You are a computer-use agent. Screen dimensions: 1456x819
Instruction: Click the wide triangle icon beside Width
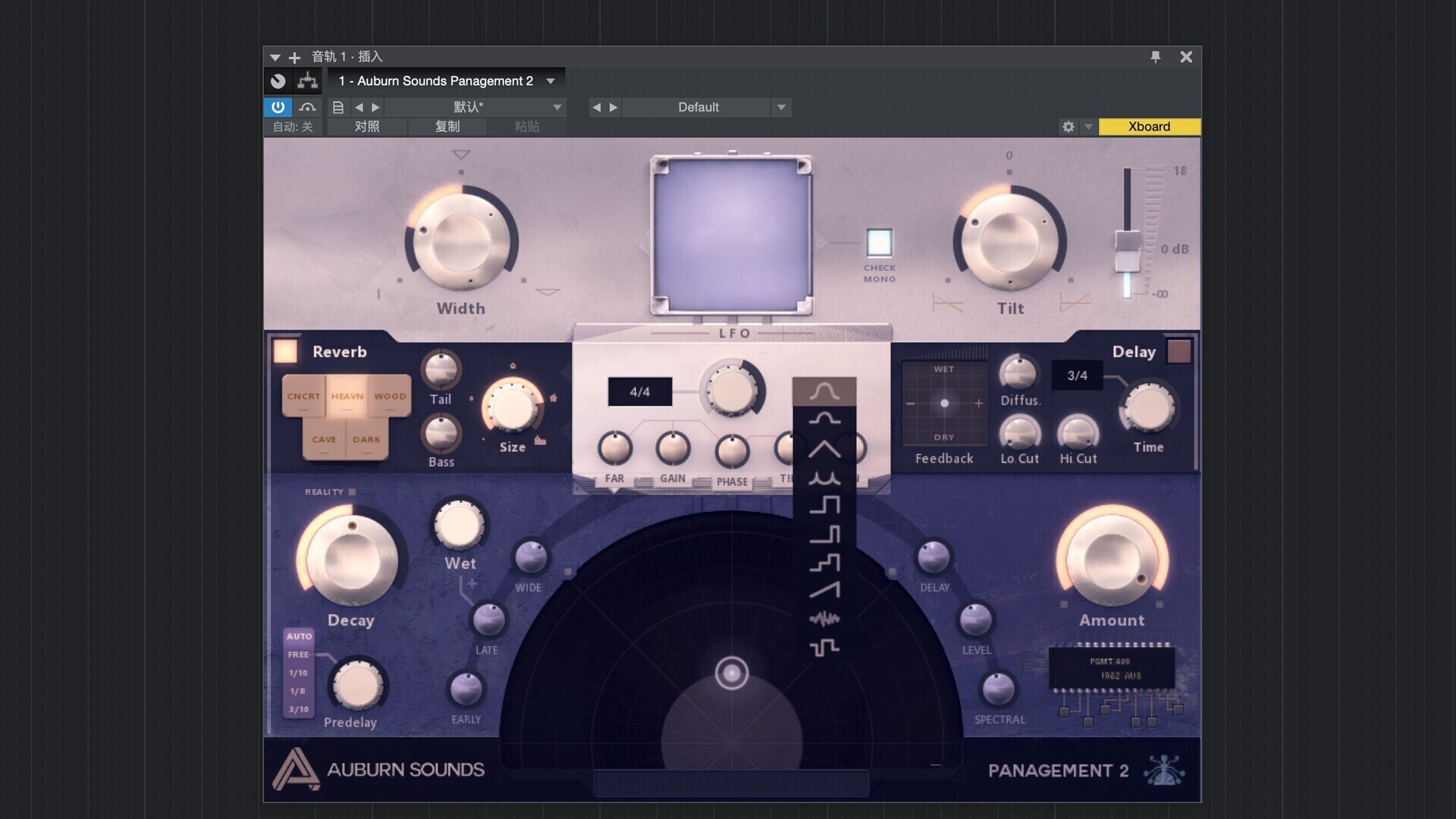tap(548, 292)
